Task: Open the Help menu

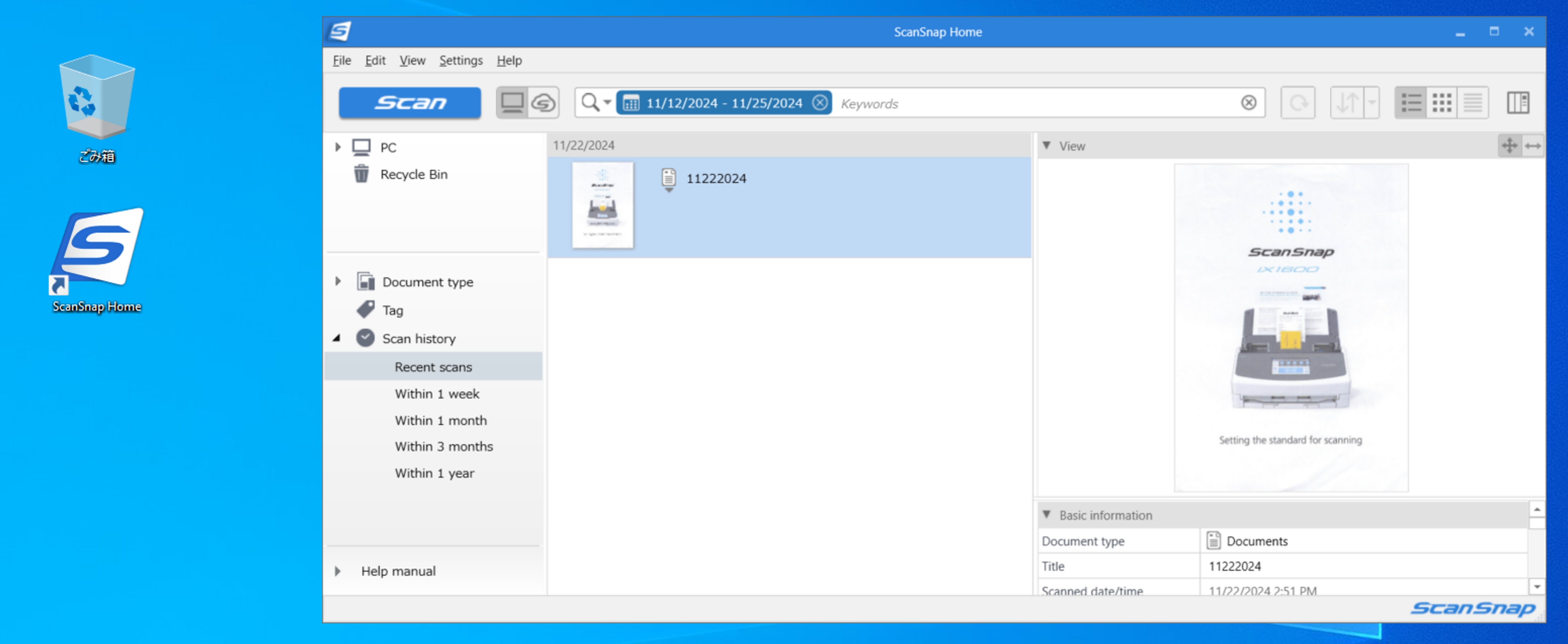Action: coord(509,60)
